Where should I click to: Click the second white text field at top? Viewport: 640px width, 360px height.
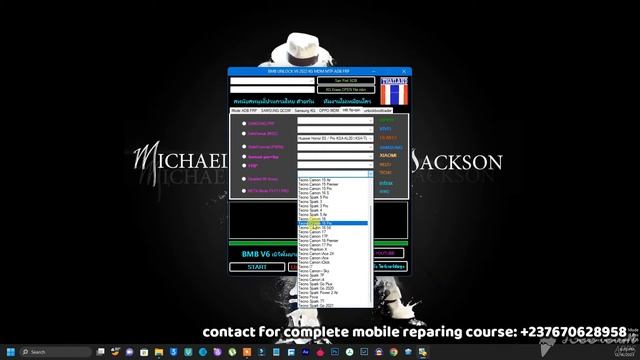(x=272, y=89)
